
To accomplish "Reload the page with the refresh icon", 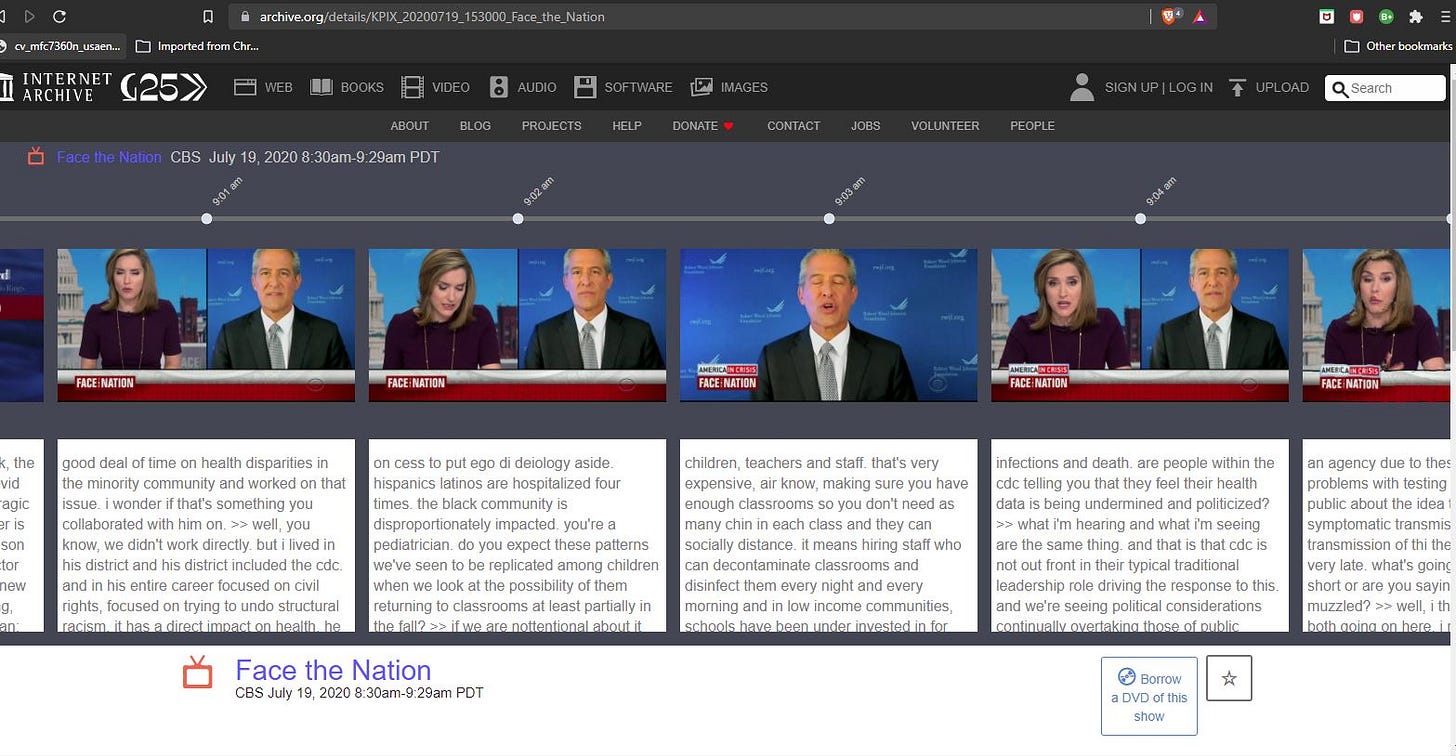I will click(x=59, y=16).
